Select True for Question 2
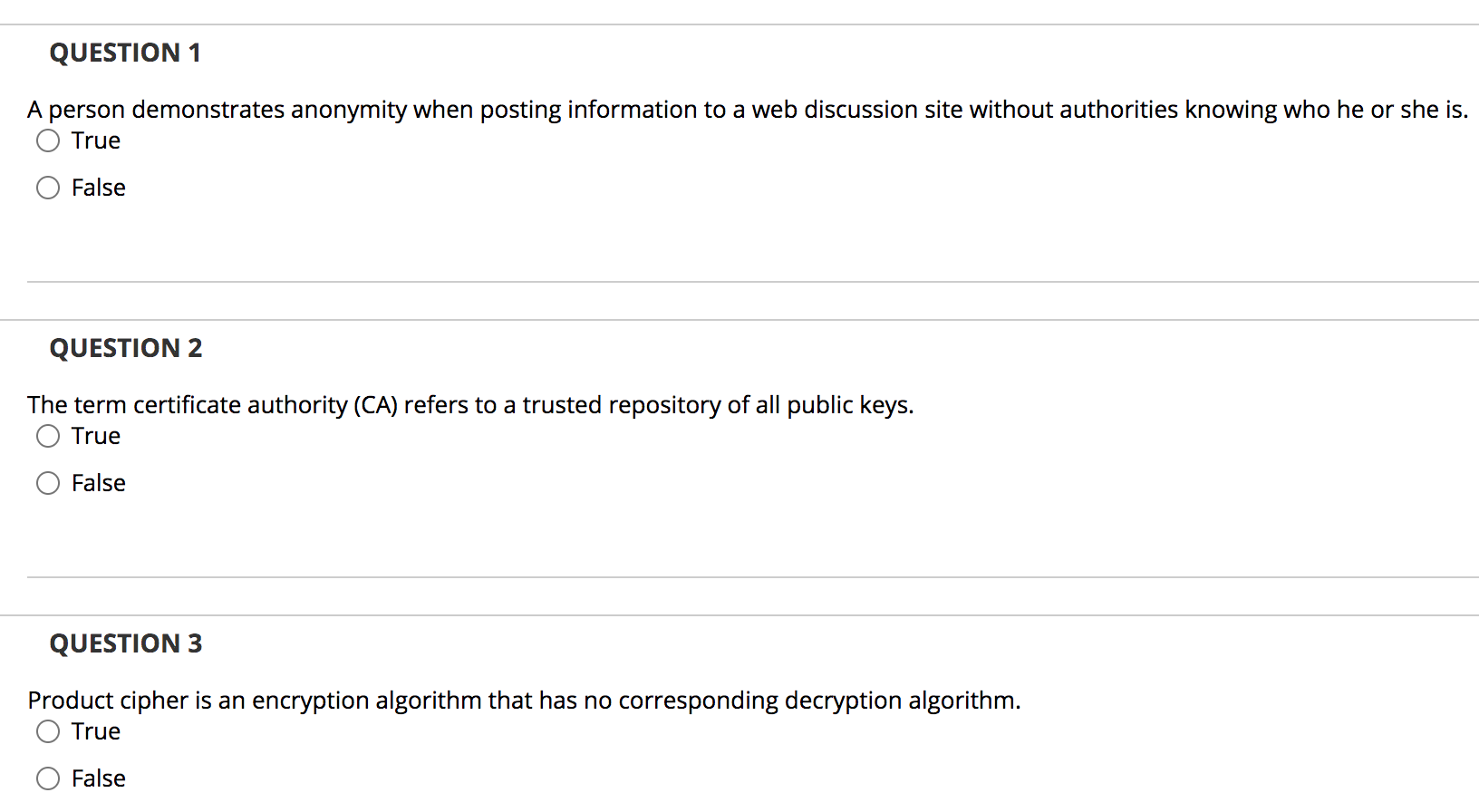This screenshot has width=1479, height=812. click(x=48, y=436)
